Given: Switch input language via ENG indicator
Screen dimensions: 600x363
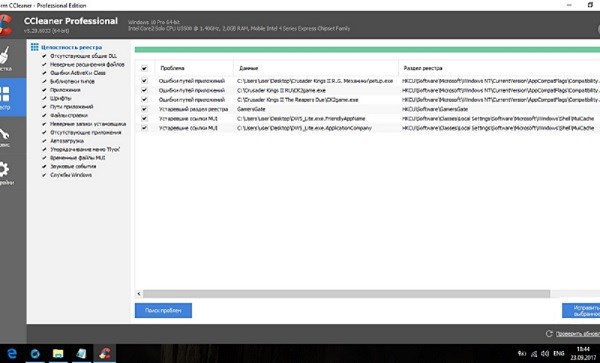Looking at the screenshot, I should (559, 353).
